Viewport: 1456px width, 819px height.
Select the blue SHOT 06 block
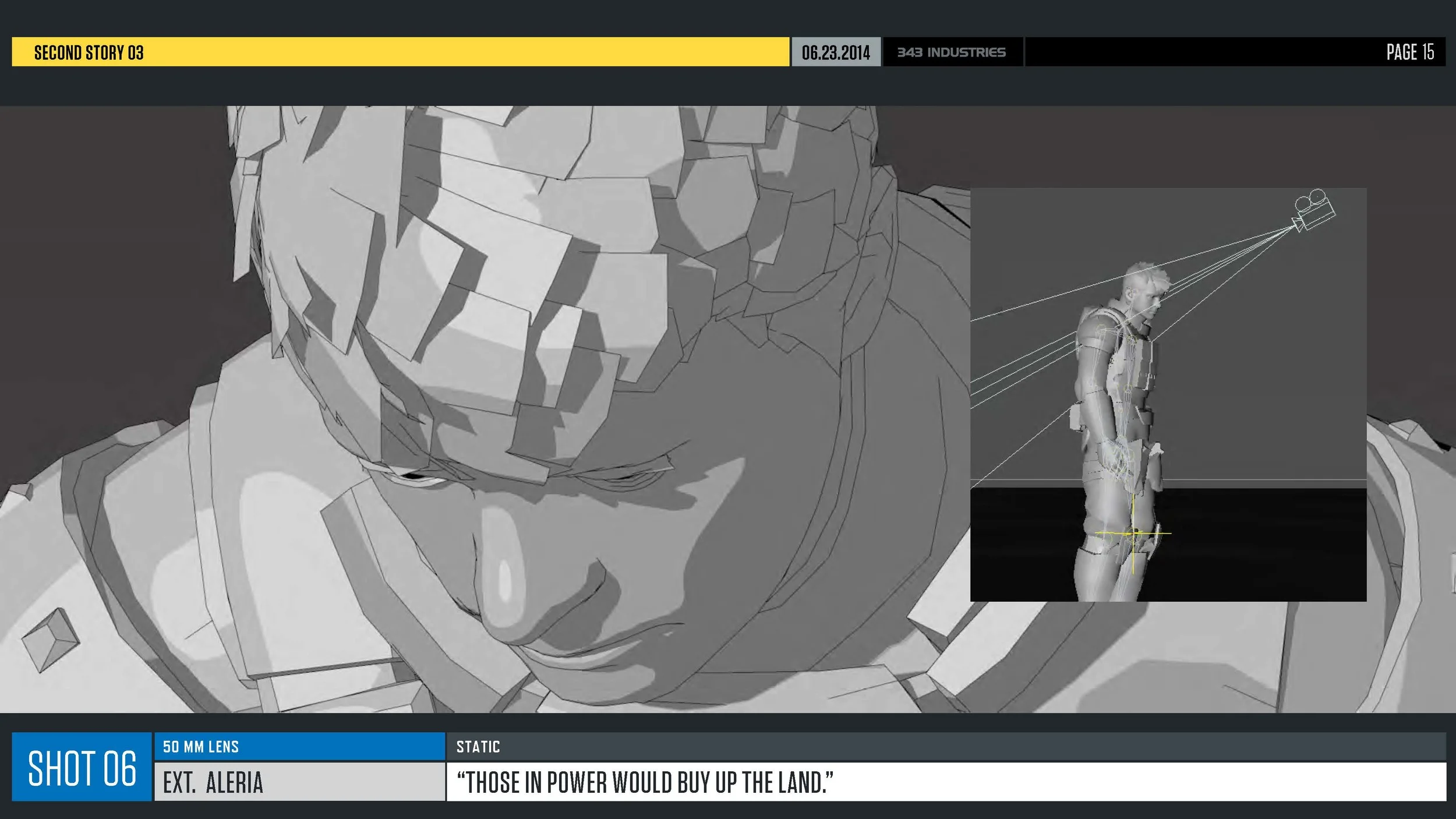[82, 767]
